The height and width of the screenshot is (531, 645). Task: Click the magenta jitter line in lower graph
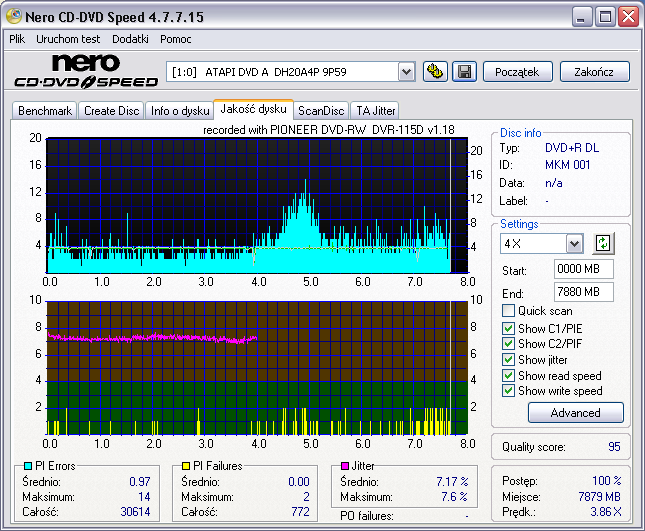click(x=152, y=338)
